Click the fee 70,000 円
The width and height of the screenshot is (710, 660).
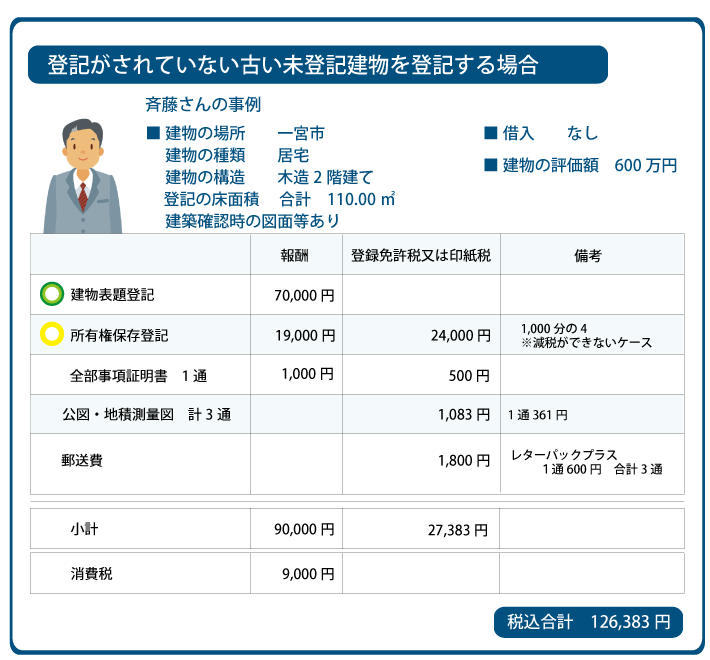point(304,296)
